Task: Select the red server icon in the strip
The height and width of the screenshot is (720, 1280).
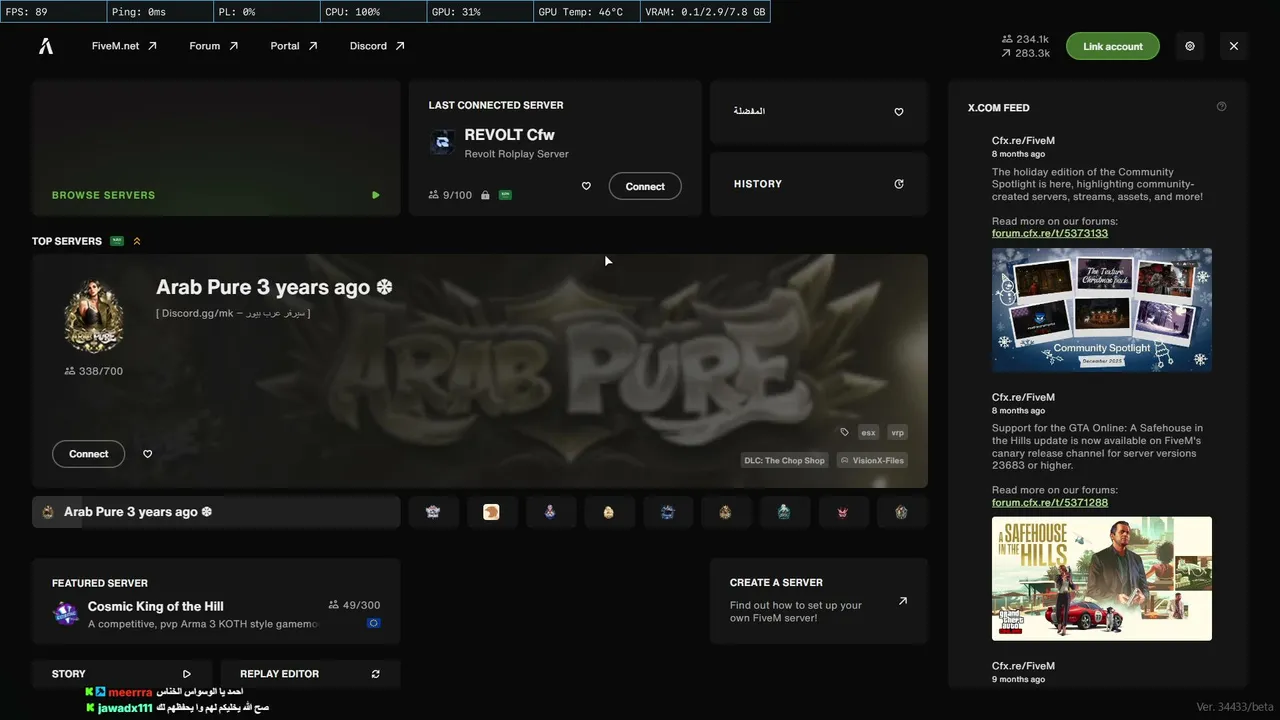Action: 842,512
